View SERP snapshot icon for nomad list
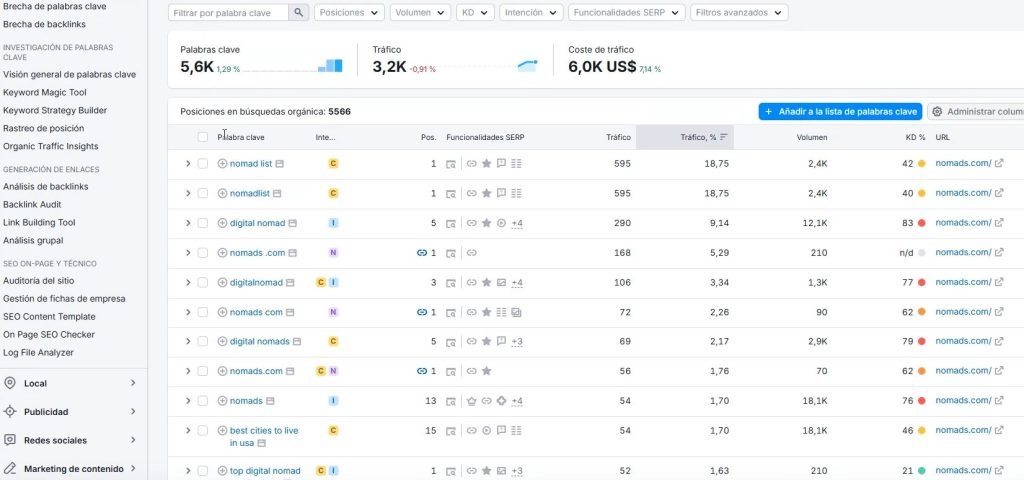 coord(451,164)
